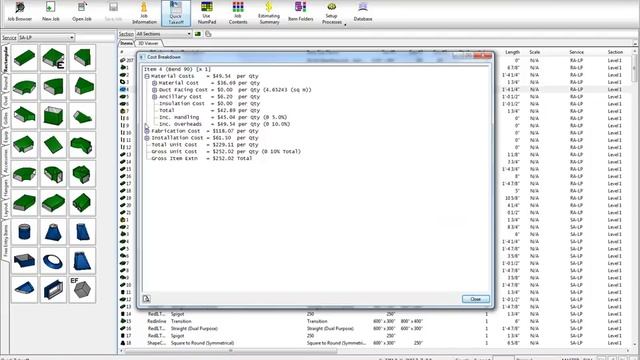
Task: Expand the Duct Facing Cost node
Action: click(x=155, y=90)
